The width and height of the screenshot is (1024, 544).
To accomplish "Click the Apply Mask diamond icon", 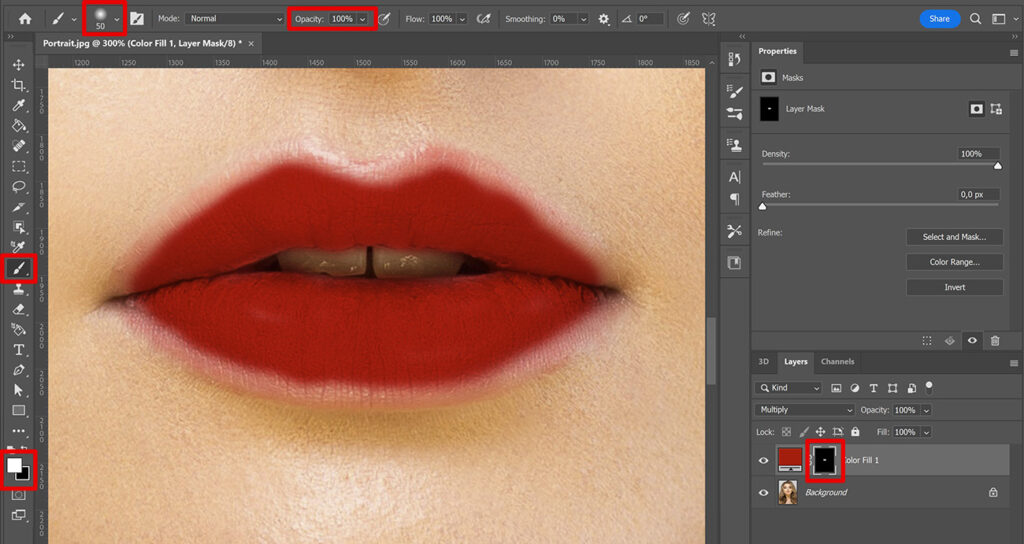I will 950,341.
